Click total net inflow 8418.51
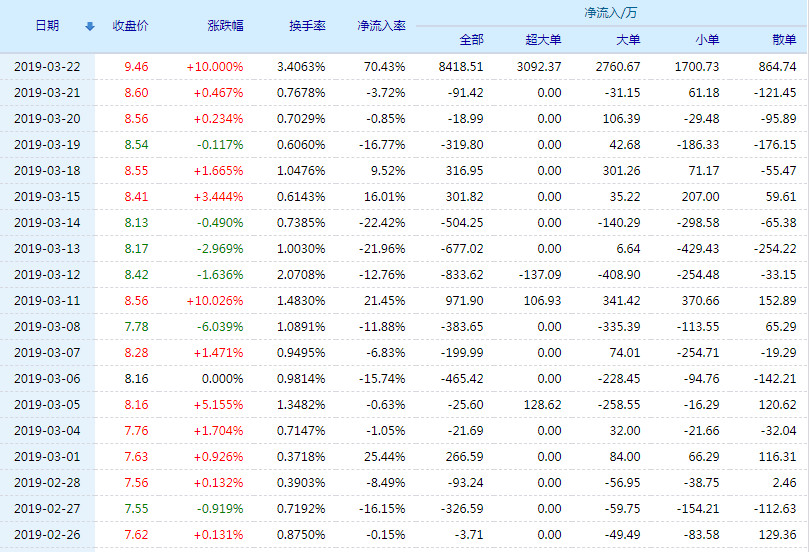The width and height of the screenshot is (812, 552). (x=461, y=67)
